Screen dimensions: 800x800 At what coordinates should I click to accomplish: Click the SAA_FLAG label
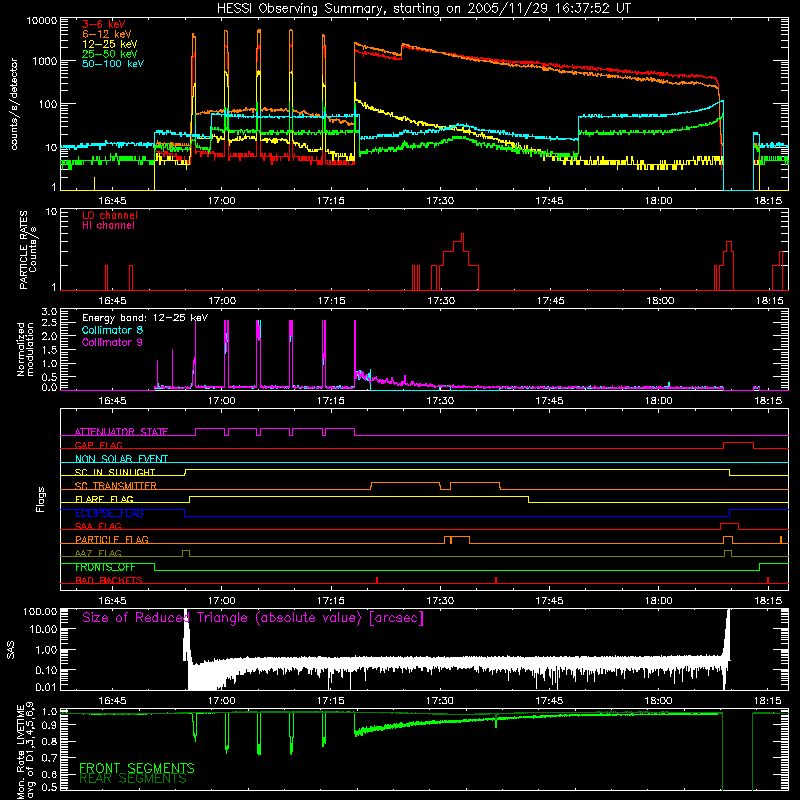(98, 526)
